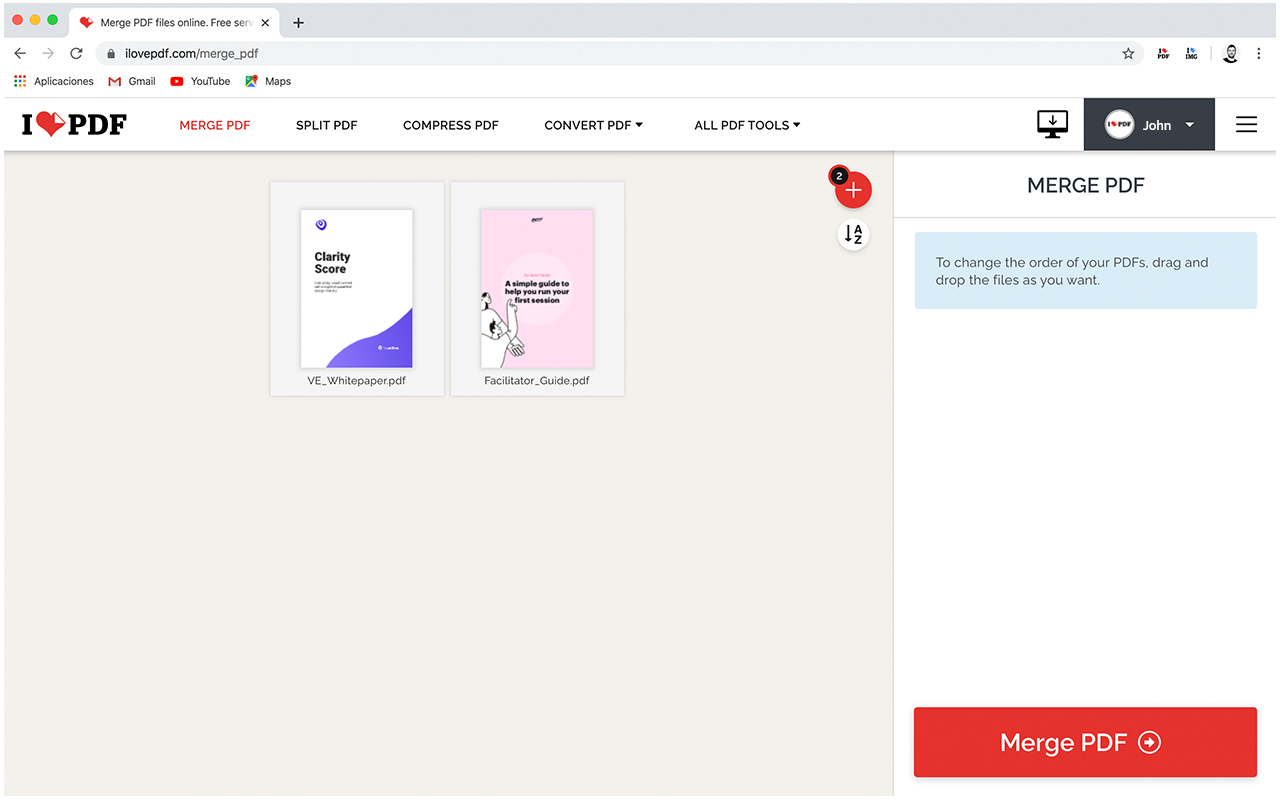
Task: Click the voice assistant microphone icon
Action: pos(1230,53)
